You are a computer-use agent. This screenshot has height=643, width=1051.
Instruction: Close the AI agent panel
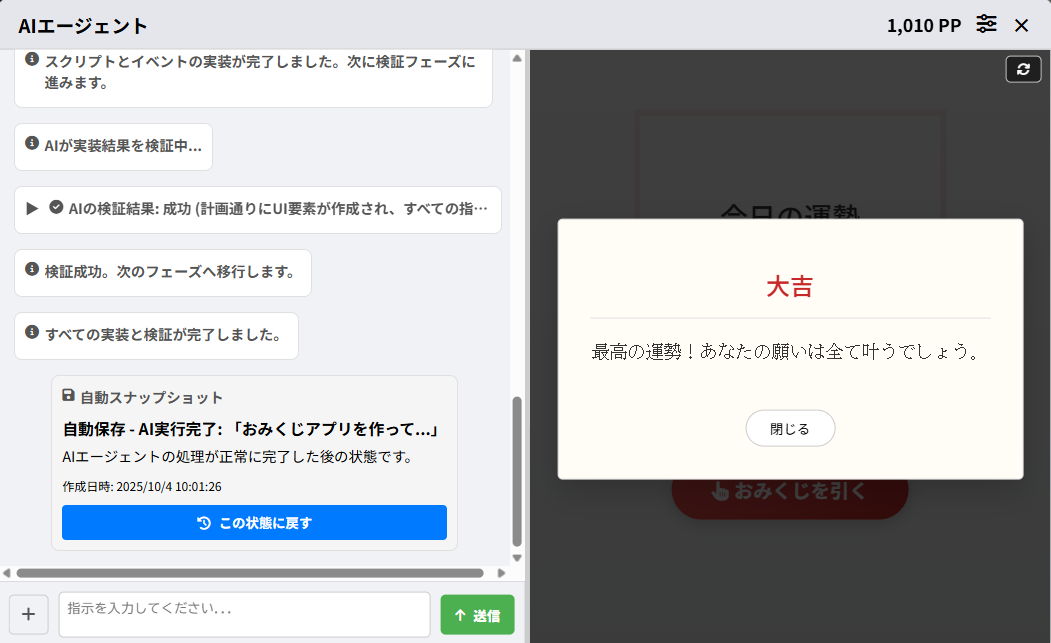[x=1021, y=25]
